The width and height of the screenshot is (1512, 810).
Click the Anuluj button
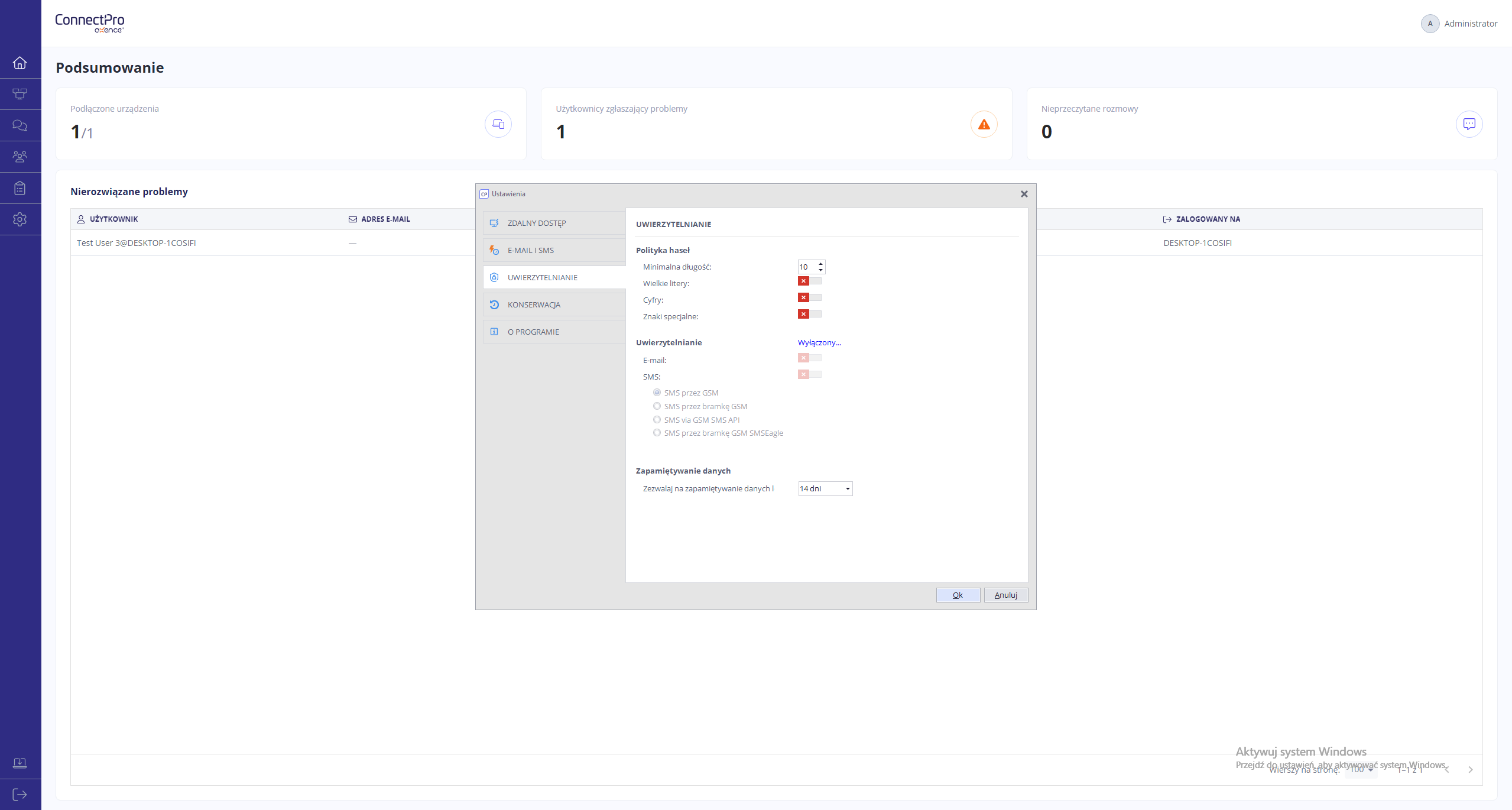pyautogui.click(x=1006, y=595)
